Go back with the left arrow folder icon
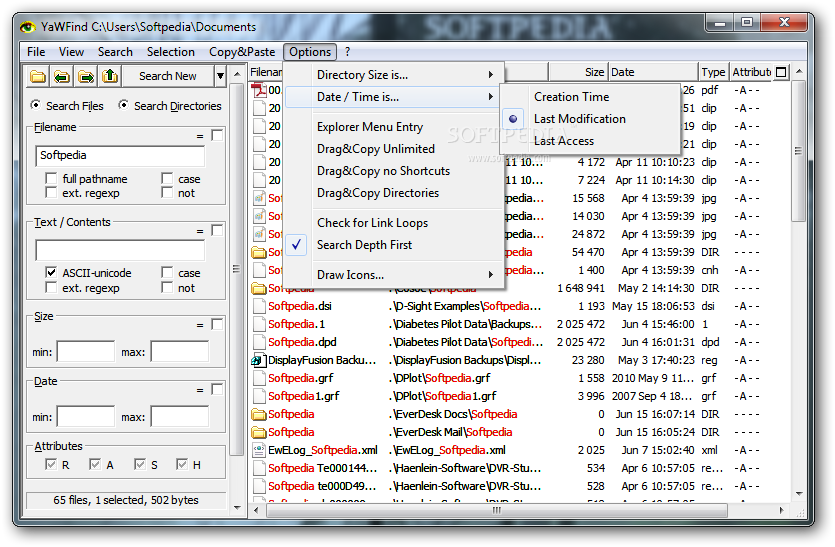The height and width of the screenshot is (547, 835). (x=62, y=77)
